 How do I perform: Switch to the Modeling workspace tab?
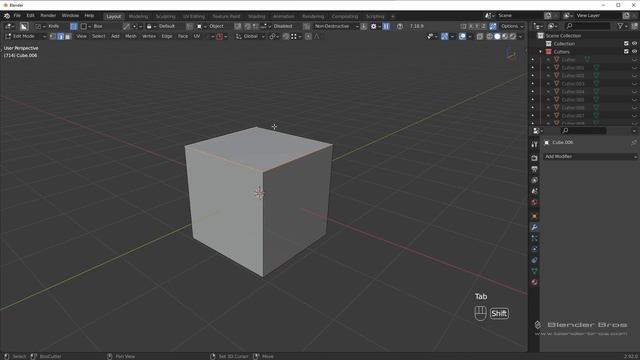pyautogui.click(x=138, y=16)
